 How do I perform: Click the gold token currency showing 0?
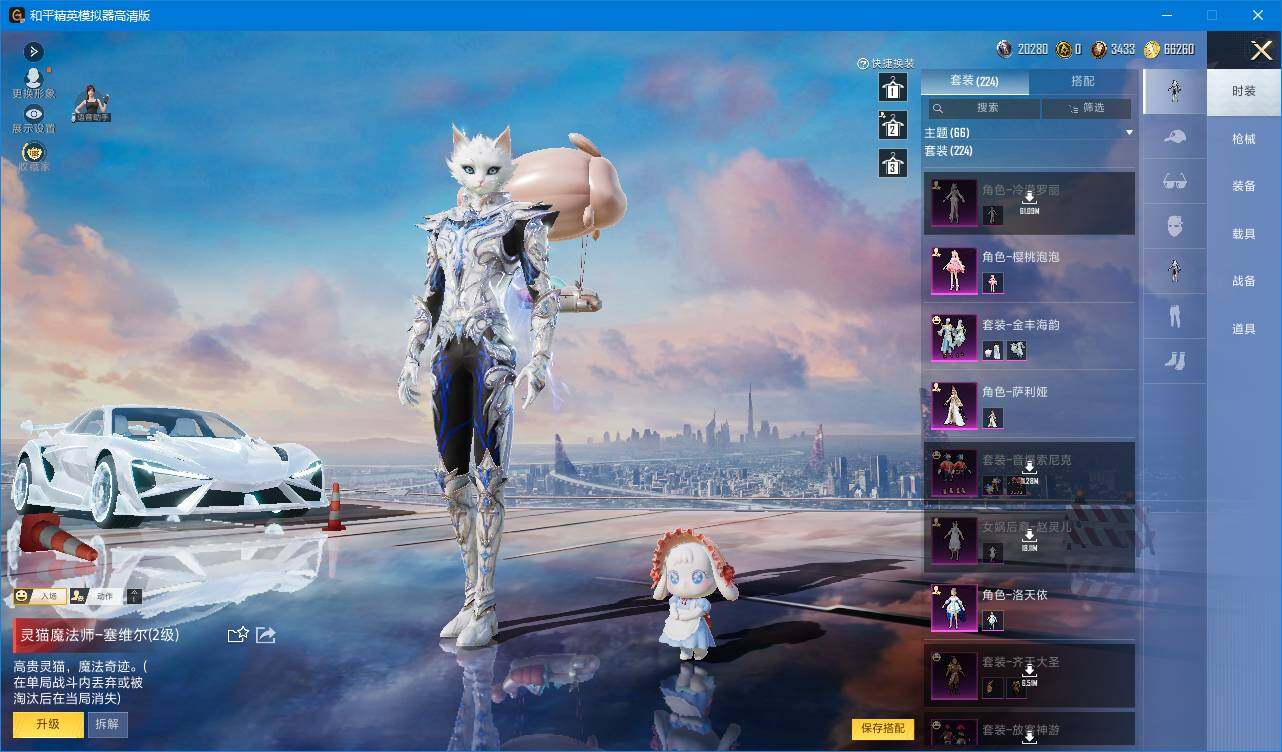1064,49
